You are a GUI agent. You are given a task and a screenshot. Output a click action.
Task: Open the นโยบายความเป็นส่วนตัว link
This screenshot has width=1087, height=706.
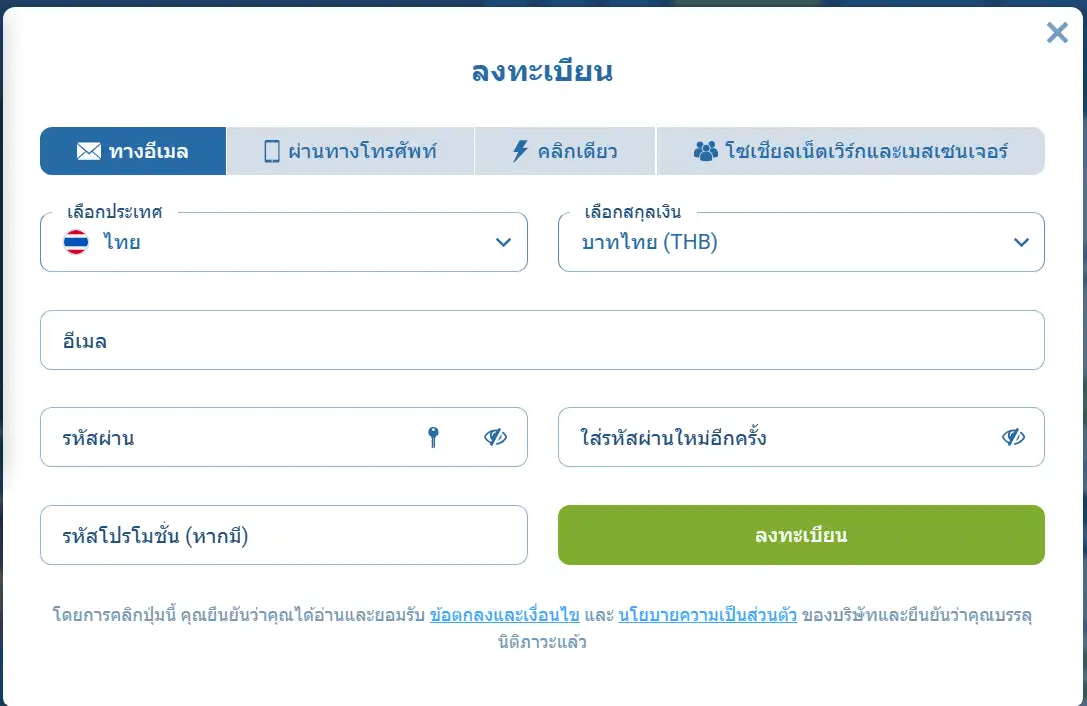point(708,616)
